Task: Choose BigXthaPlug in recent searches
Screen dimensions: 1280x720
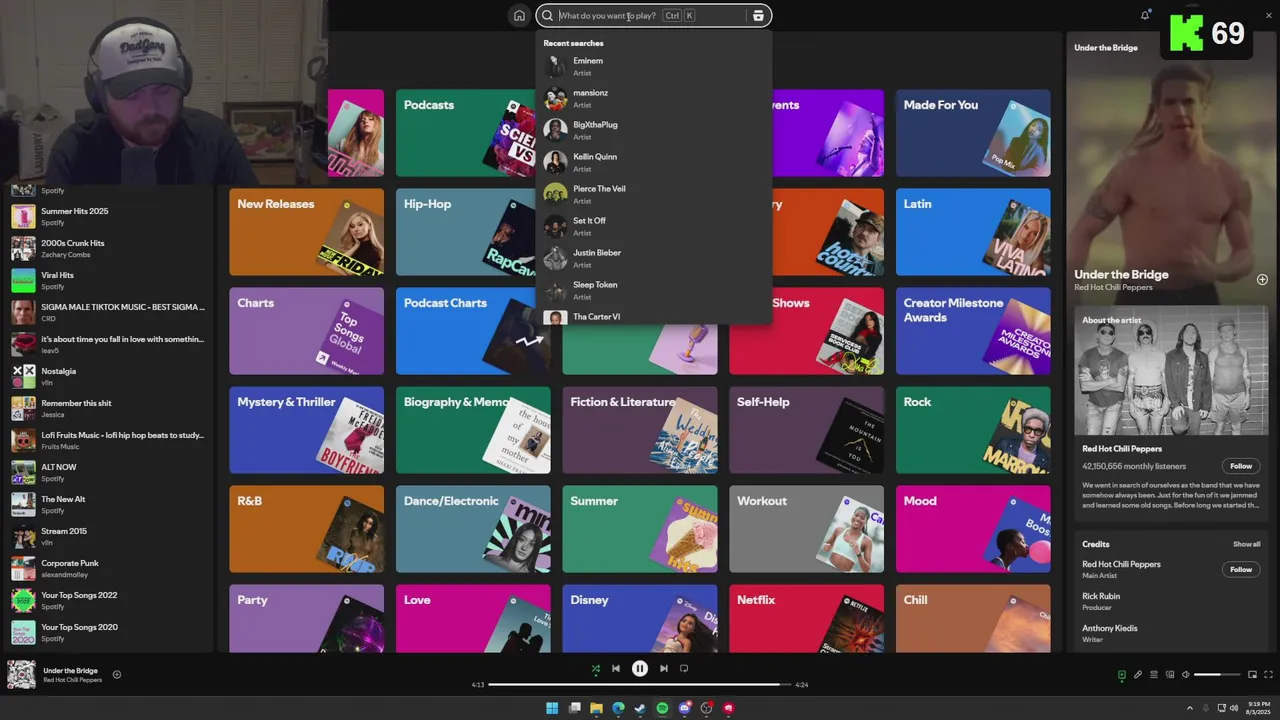Action: point(654,130)
